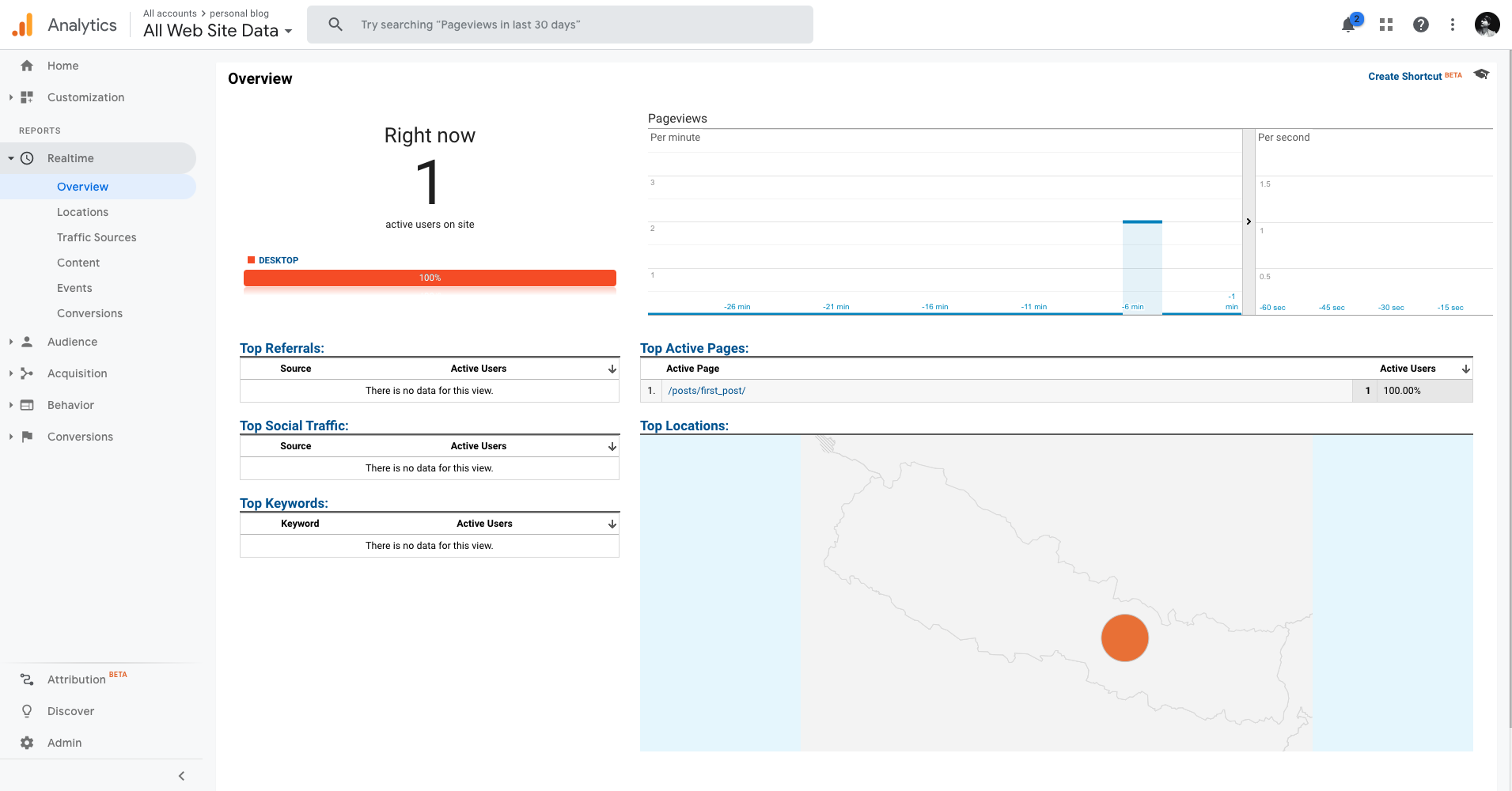Collapse the Realtime section arrow
Screen dimensions: 1512x791
click(11, 158)
